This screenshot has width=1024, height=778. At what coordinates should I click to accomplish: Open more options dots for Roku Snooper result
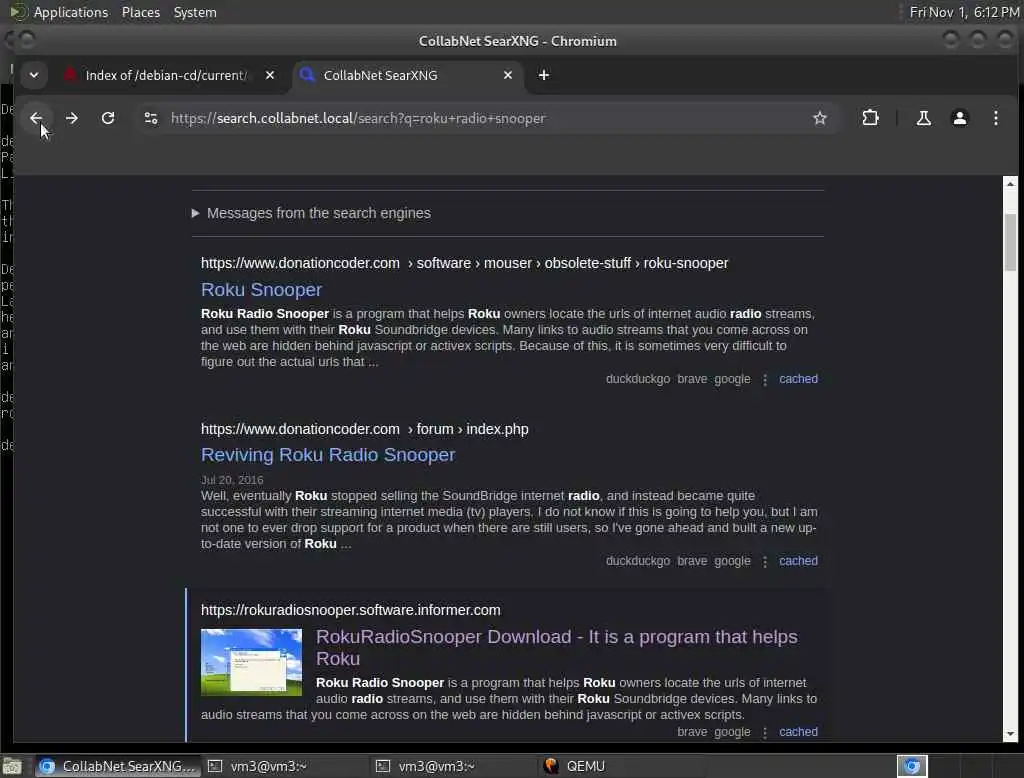click(x=765, y=380)
